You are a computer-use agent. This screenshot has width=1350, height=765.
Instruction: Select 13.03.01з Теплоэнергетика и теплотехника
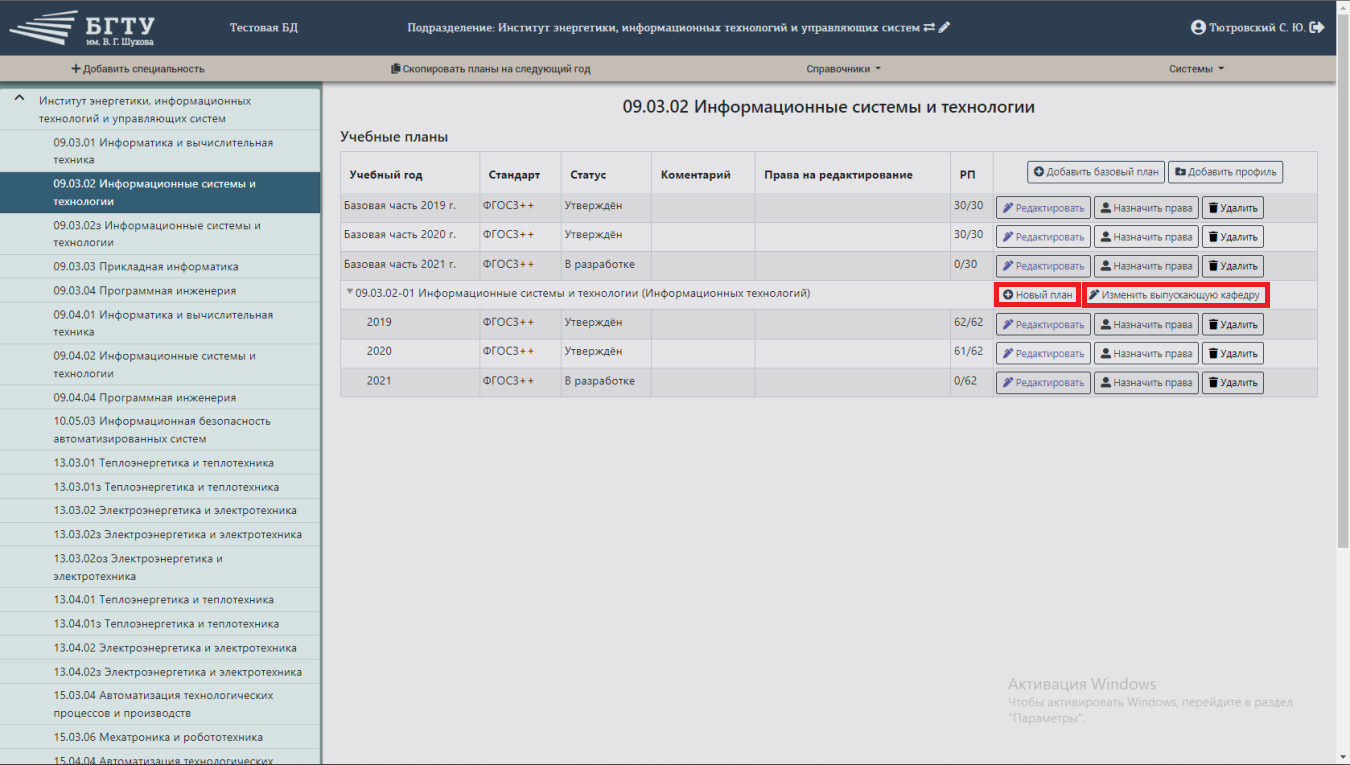[160, 487]
